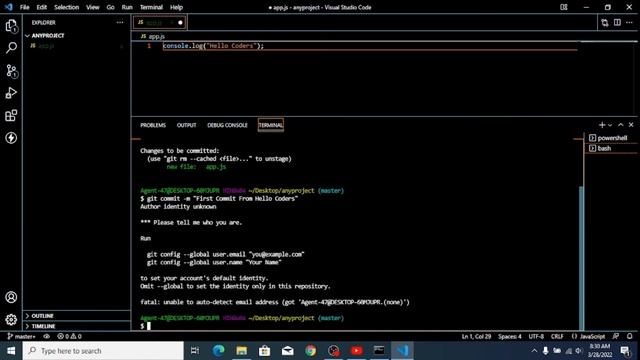Open the Help menu
The height and width of the screenshot is (360, 640).
pyautogui.click(x=176, y=7)
